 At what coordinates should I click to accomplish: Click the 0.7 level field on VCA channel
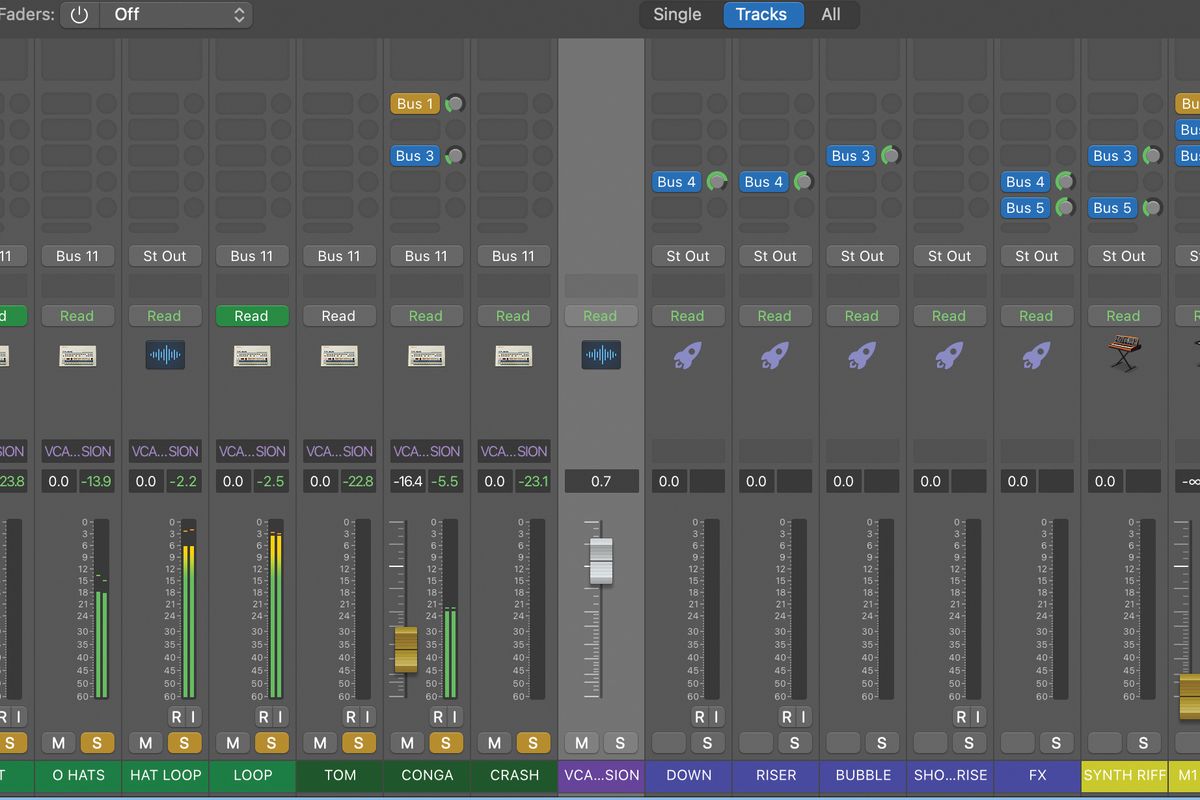(x=600, y=481)
